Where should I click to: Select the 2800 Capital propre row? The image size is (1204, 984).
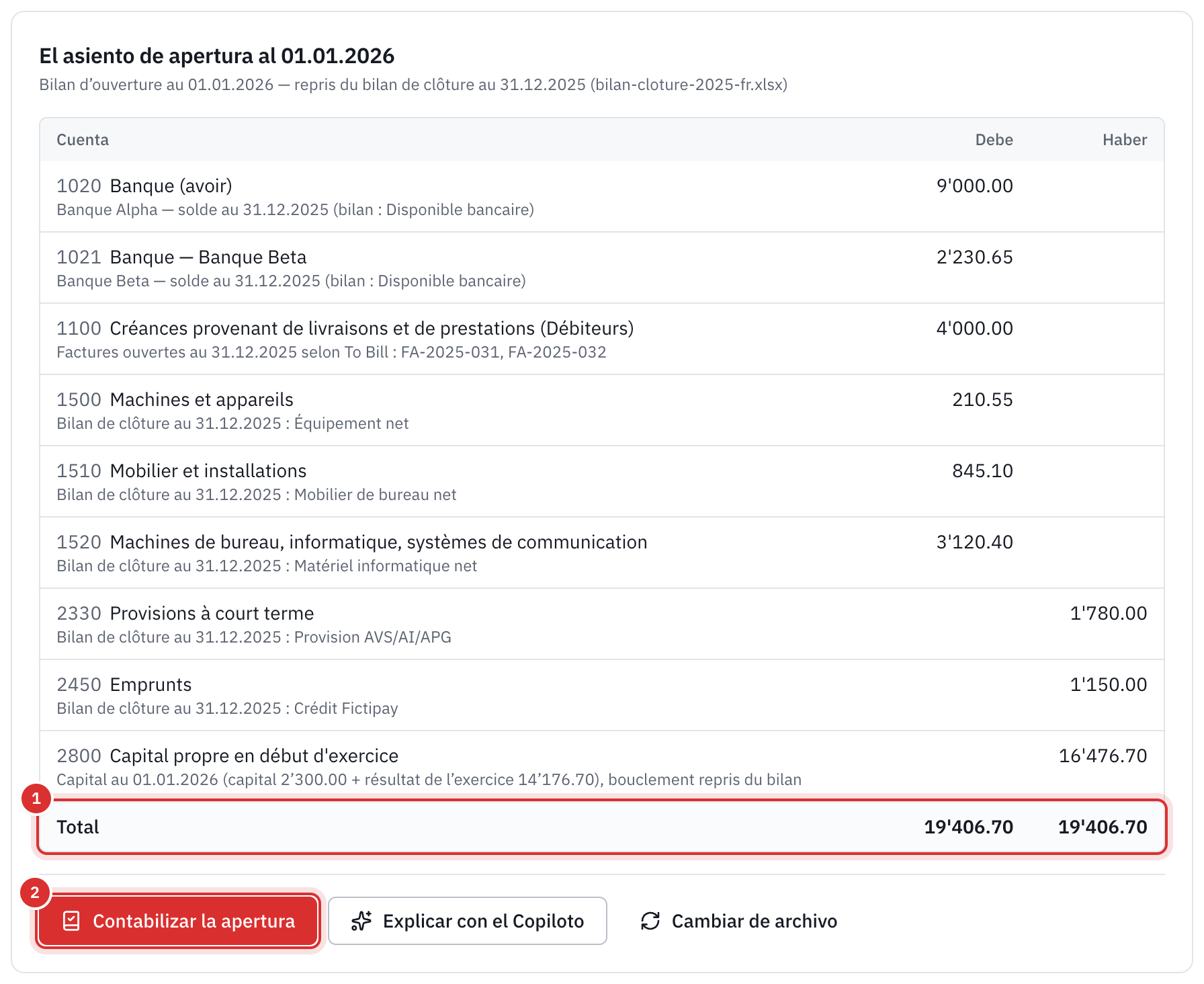point(602,766)
